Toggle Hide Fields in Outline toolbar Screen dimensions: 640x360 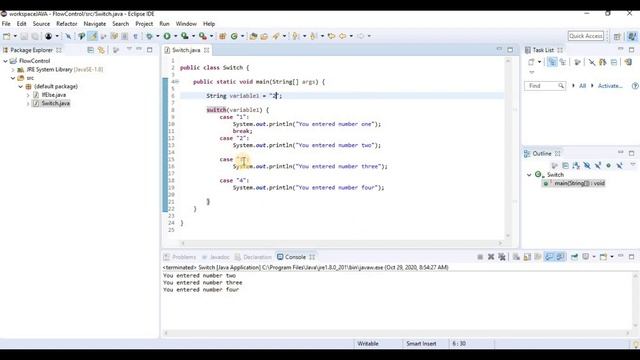587,165
